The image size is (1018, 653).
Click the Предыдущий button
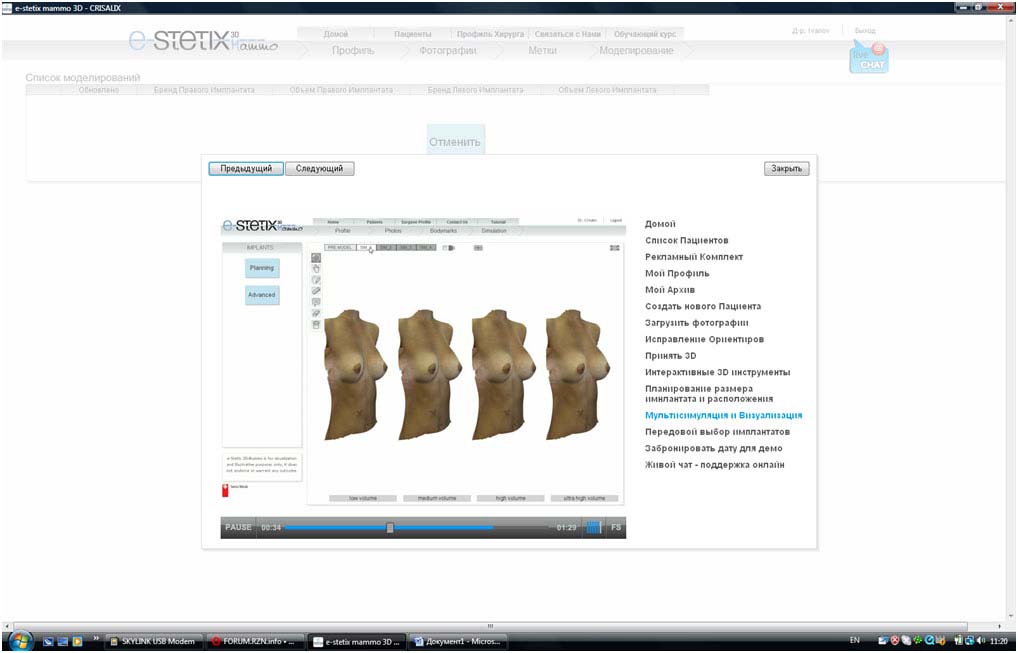click(245, 169)
